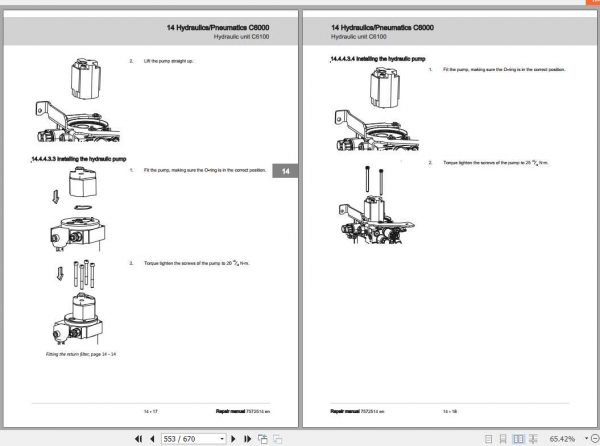Click 'Repair manual' footer text on left page
The height and width of the screenshot is (446, 600).
pos(230,412)
